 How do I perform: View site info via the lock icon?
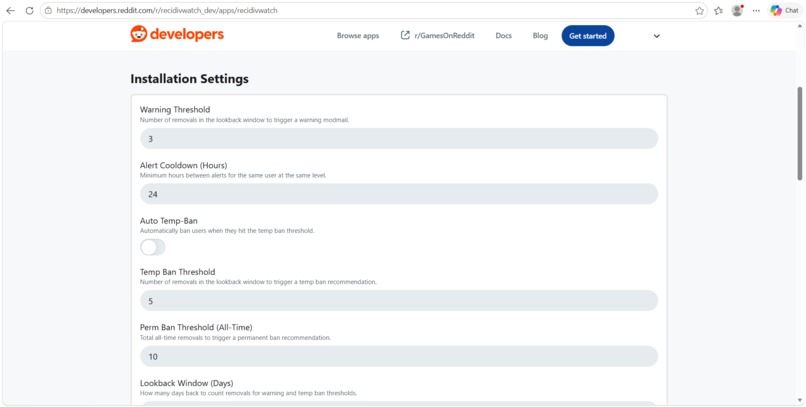click(48, 10)
